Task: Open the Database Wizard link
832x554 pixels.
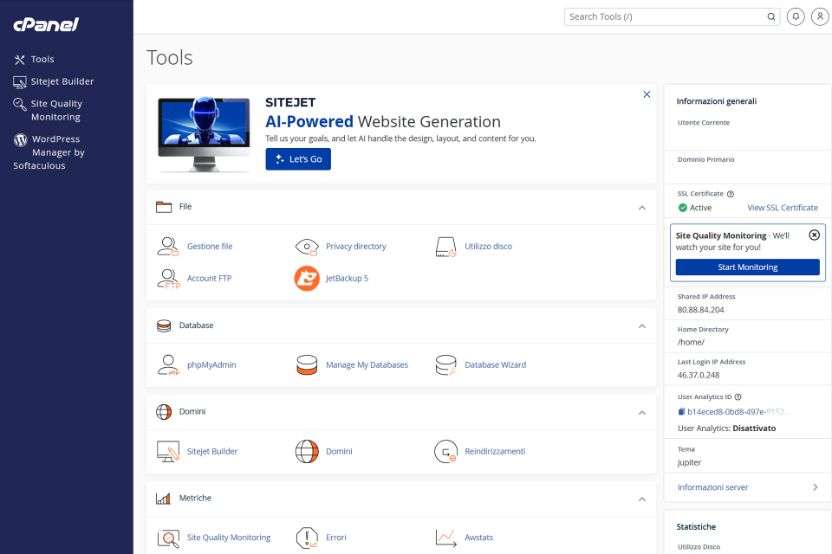Action: pyautogui.click(x=495, y=365)
